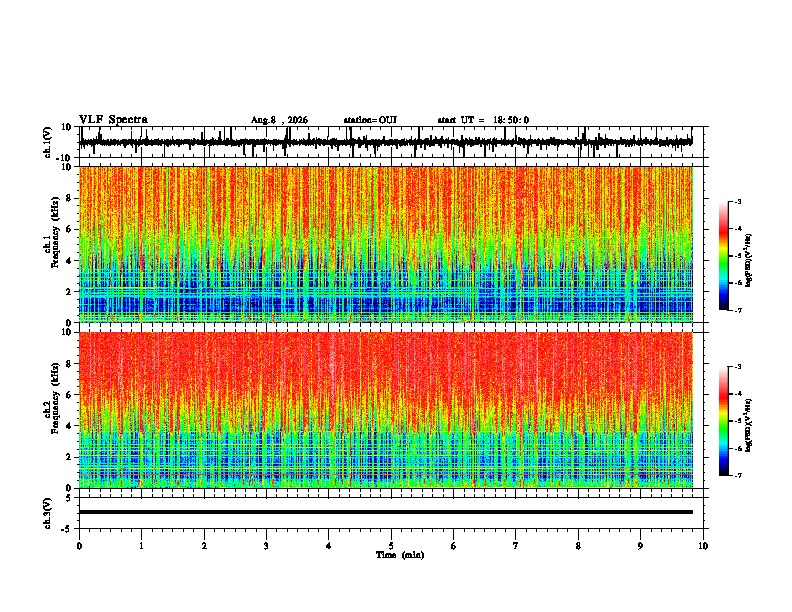The image size is (792, 612).
Task: Click the ch.2 spectrogram color scale bar
Action: [724, 421]
